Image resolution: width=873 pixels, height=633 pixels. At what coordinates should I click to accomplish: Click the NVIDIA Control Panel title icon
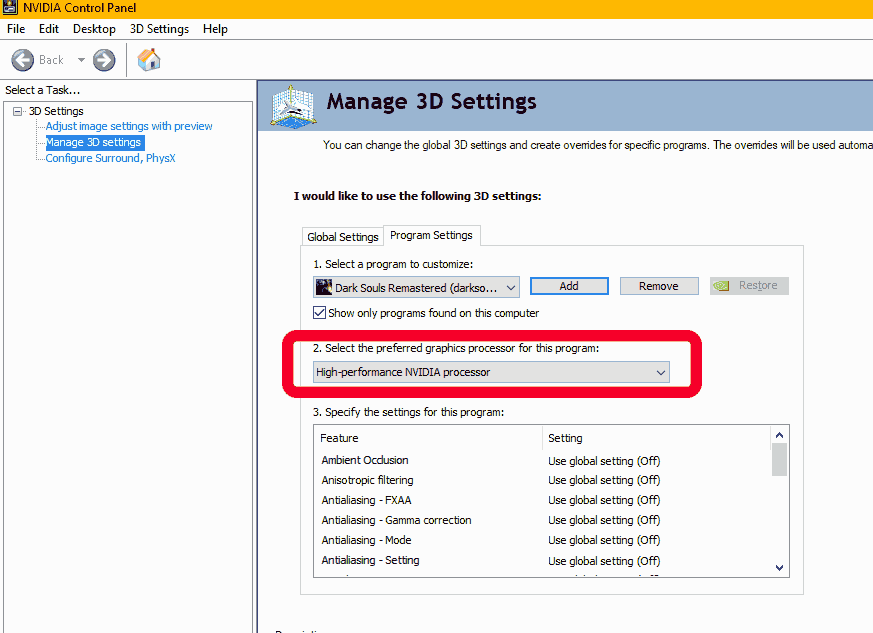[10, 8]
